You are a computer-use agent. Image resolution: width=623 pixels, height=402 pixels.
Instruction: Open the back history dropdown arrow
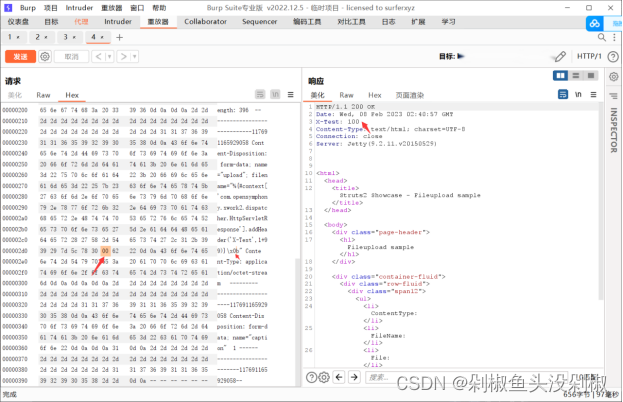click(110, 56)
